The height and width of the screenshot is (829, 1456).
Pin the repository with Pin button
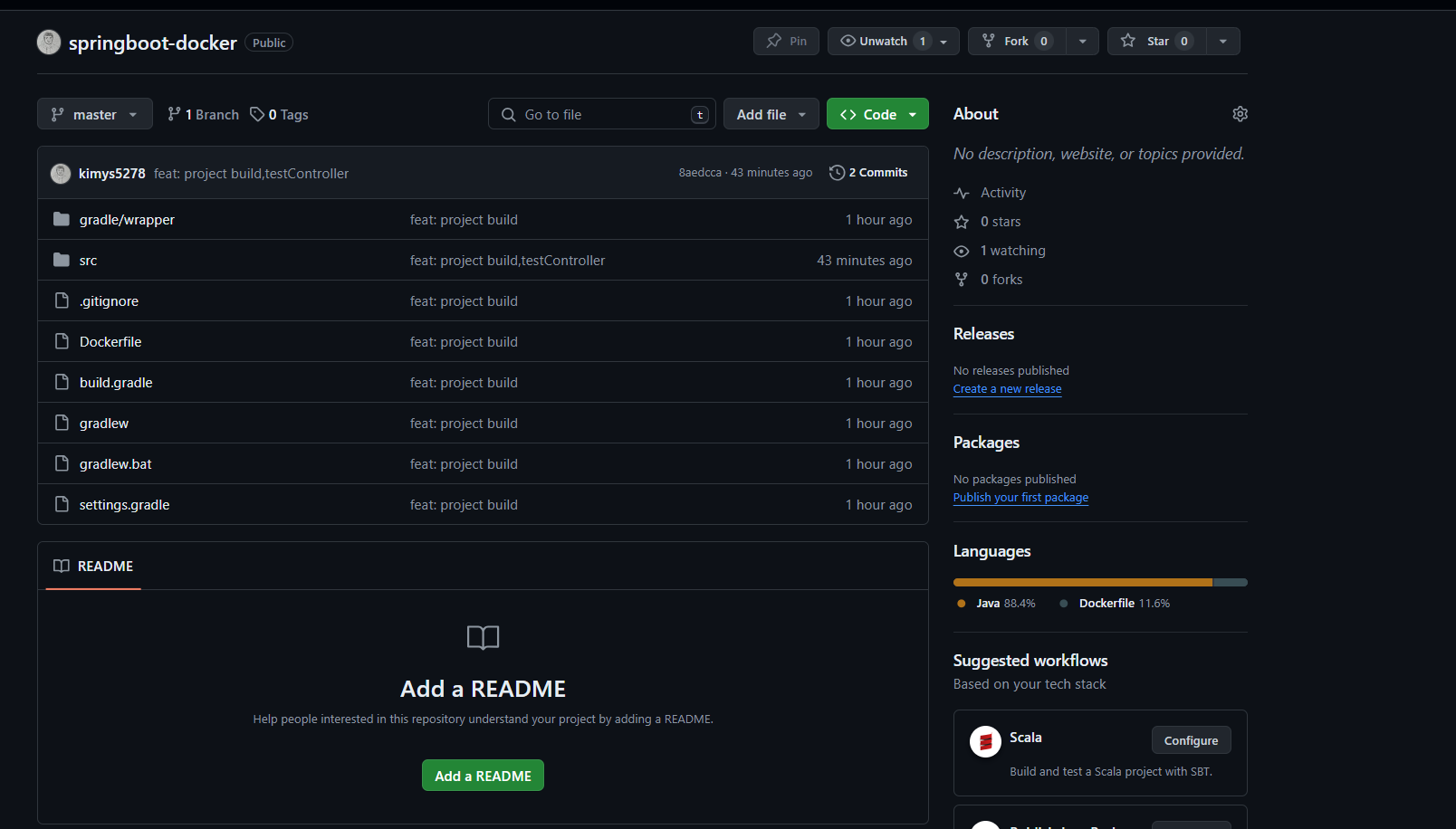[x=786, y=41]
